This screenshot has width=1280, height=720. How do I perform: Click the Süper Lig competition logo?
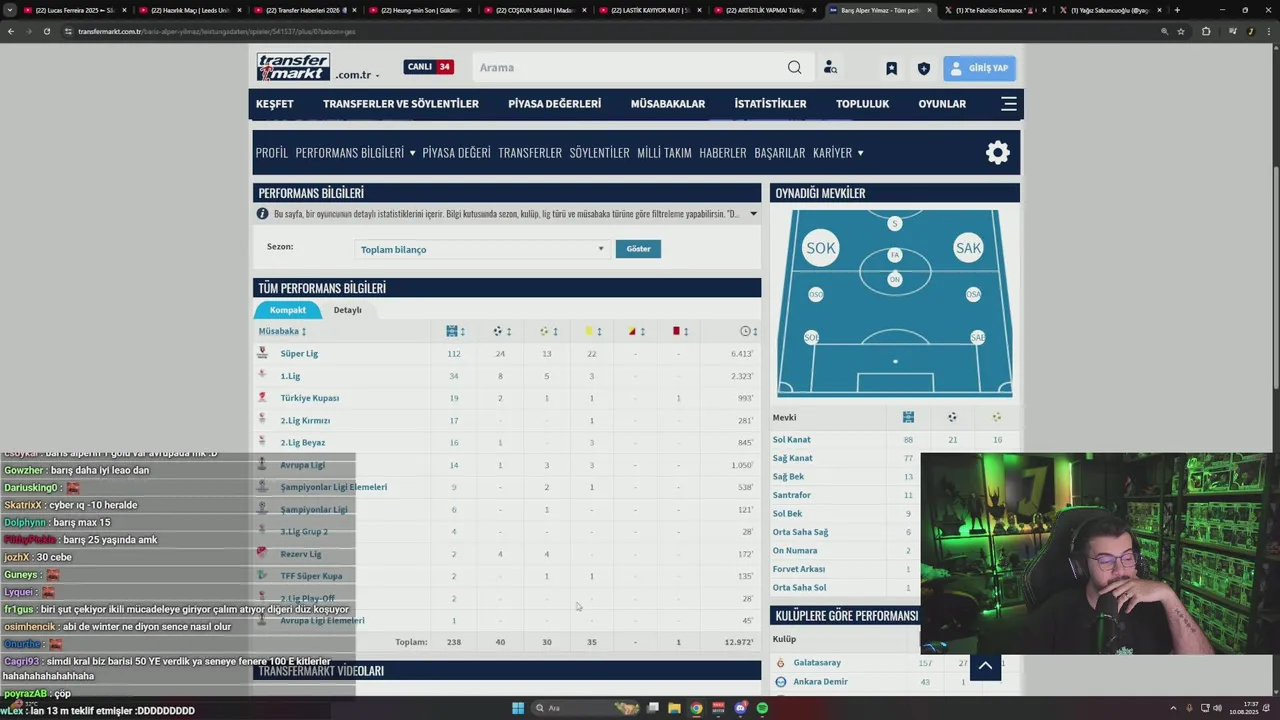click(262, 353)
